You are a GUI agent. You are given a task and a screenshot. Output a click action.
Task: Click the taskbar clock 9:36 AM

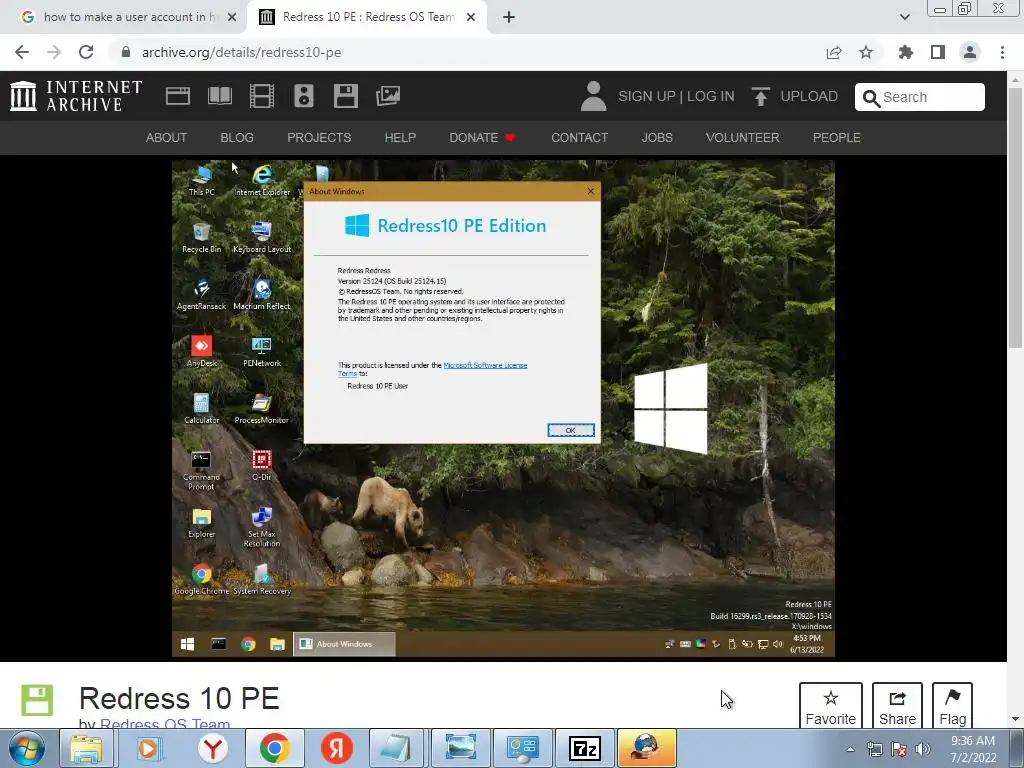[973, 749]
